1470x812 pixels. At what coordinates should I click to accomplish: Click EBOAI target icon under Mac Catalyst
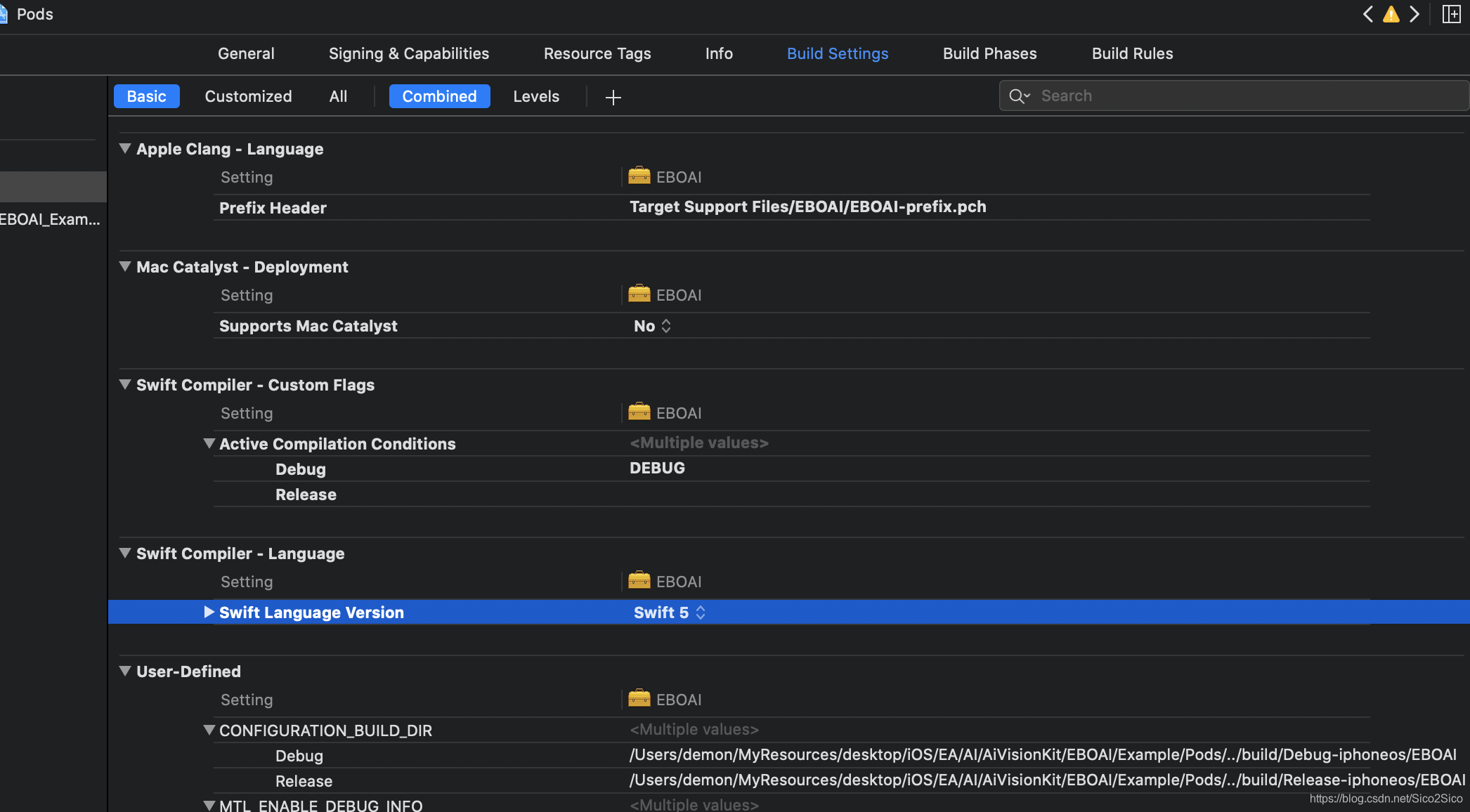[639, 294]
